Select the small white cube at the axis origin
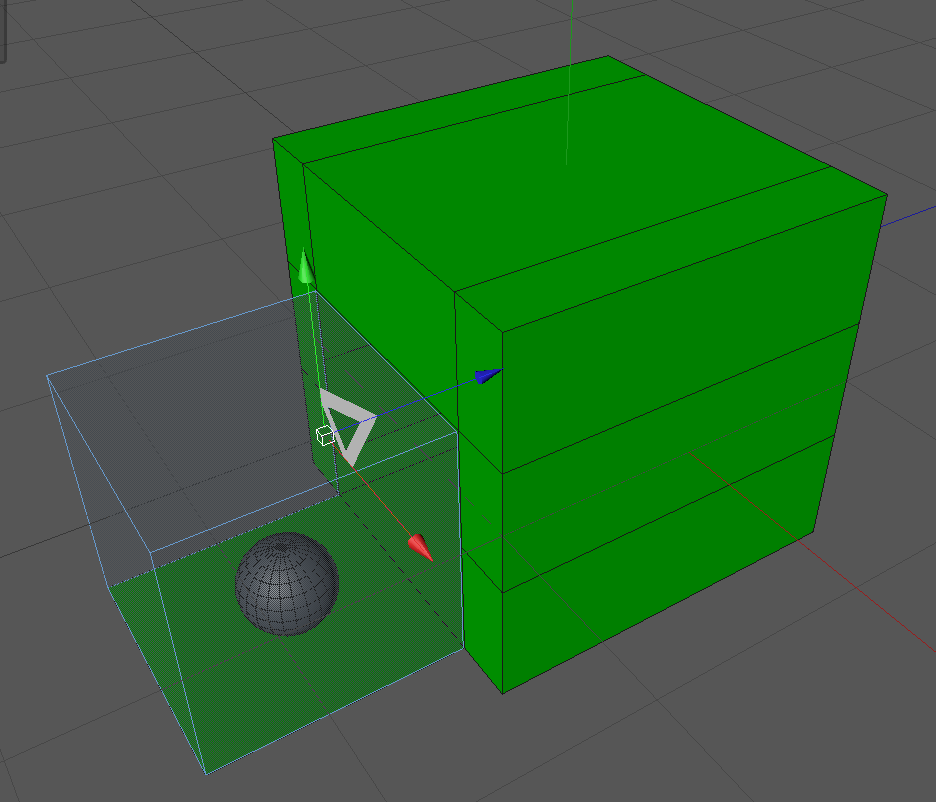Viewport: 936px width, 802px height. click(x=324, y=435)
